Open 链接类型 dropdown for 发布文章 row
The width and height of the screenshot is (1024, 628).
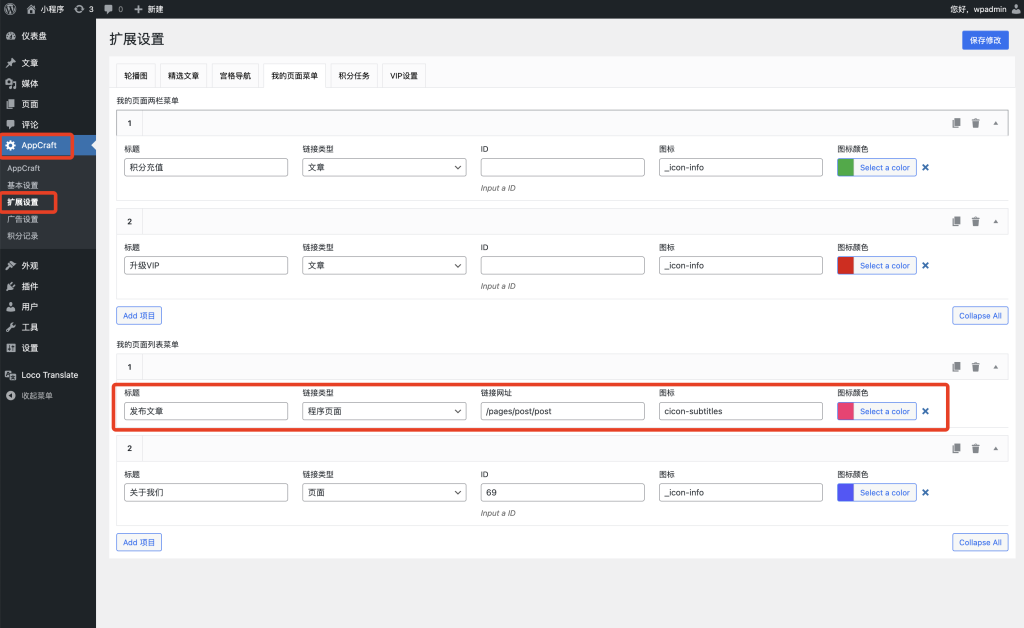pos(384,411)
